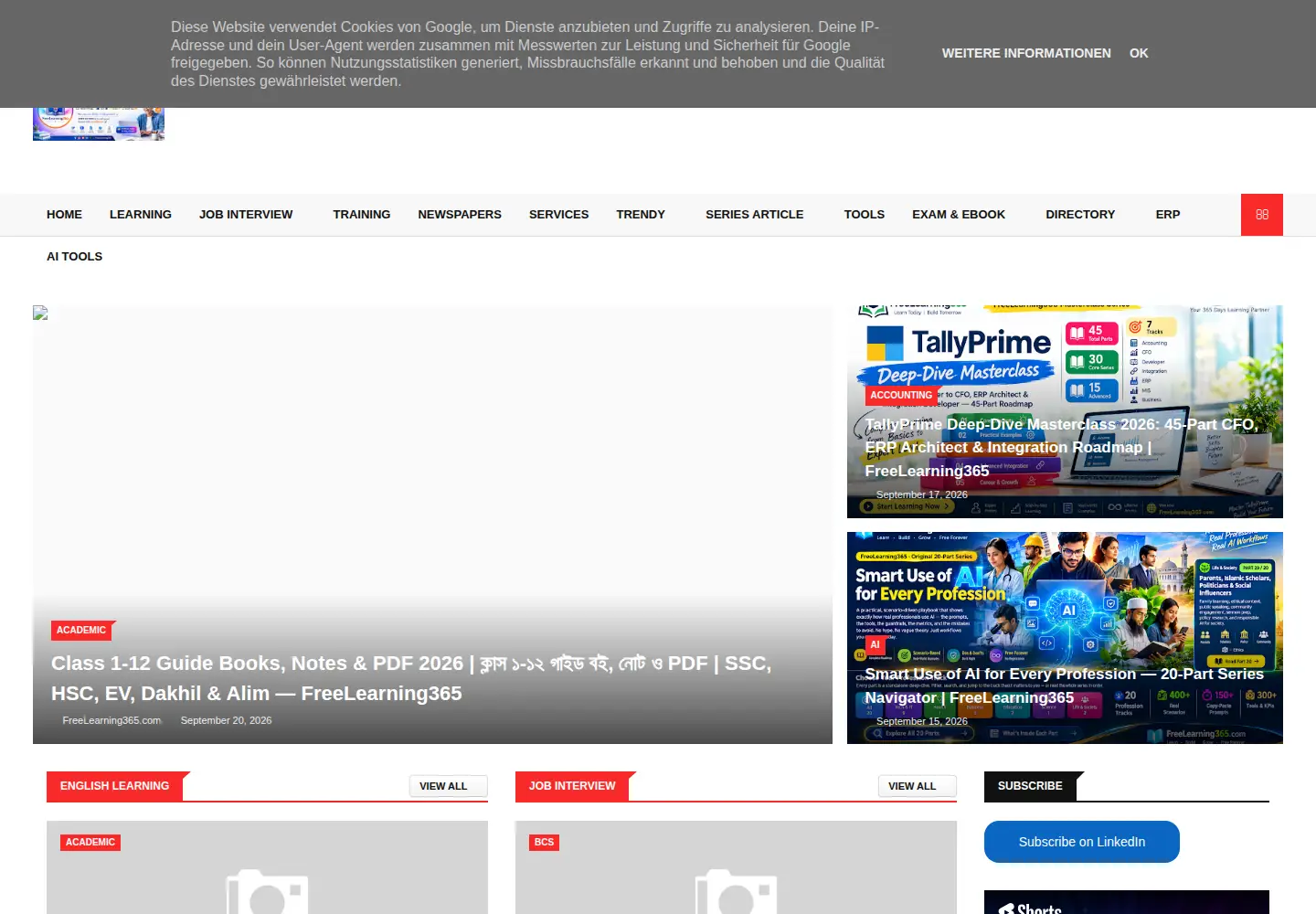Click FreeLearning365.com author link

click(111, 720)
